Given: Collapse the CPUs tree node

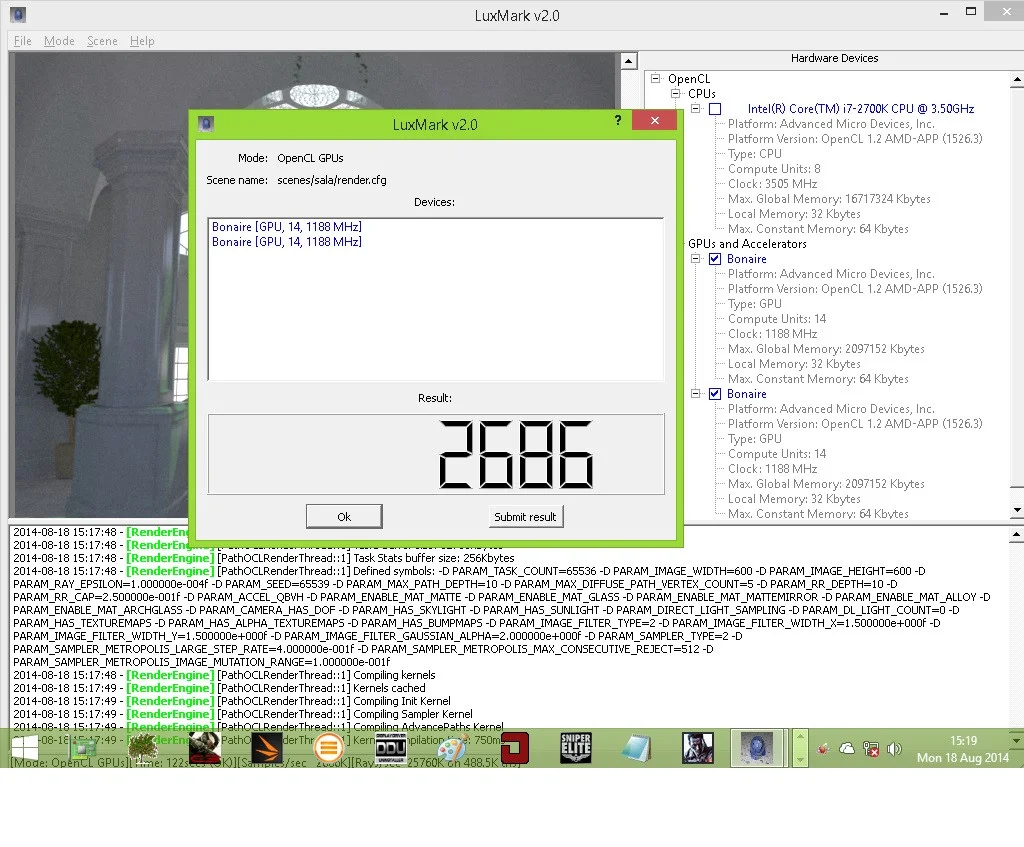Looking at the screenshot, I should pyautogui.click(x=676, y=94).
